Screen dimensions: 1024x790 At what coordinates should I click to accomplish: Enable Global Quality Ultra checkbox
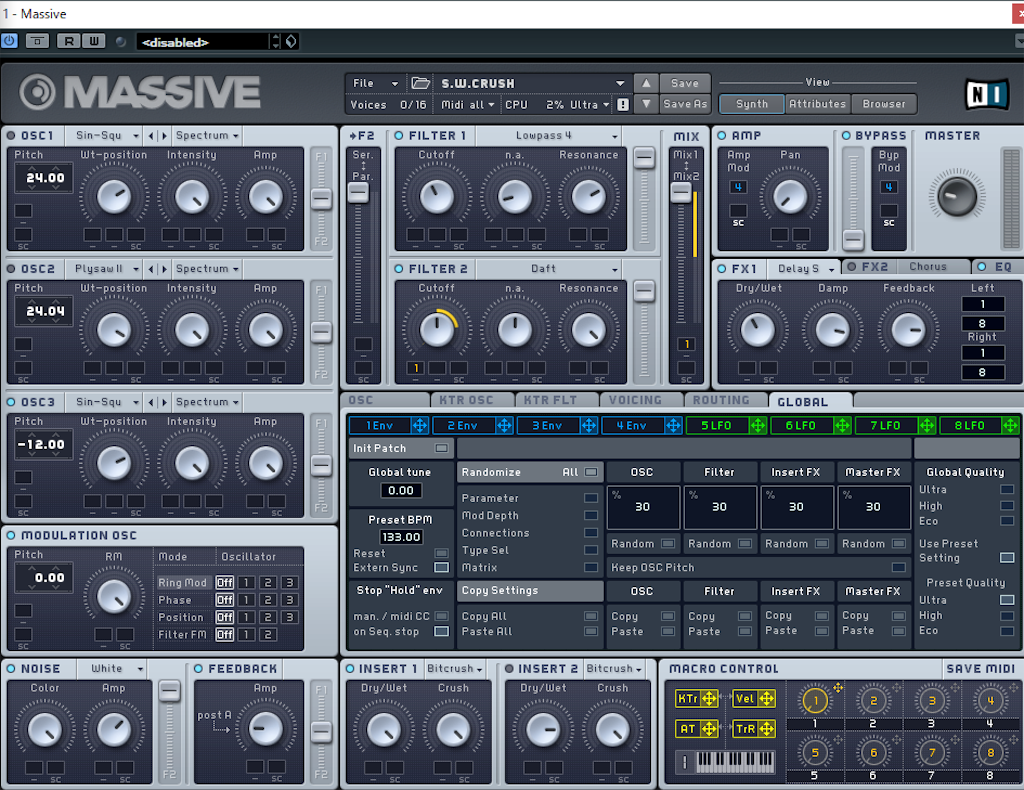[1007, 490]
